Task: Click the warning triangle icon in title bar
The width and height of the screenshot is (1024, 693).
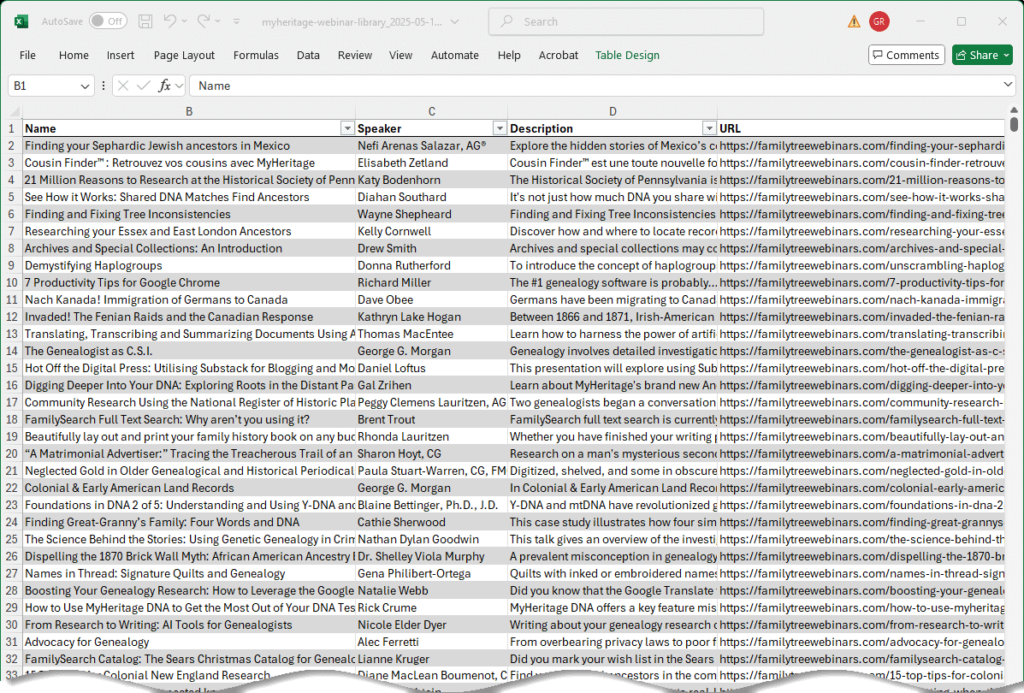Action: [853, 21]
